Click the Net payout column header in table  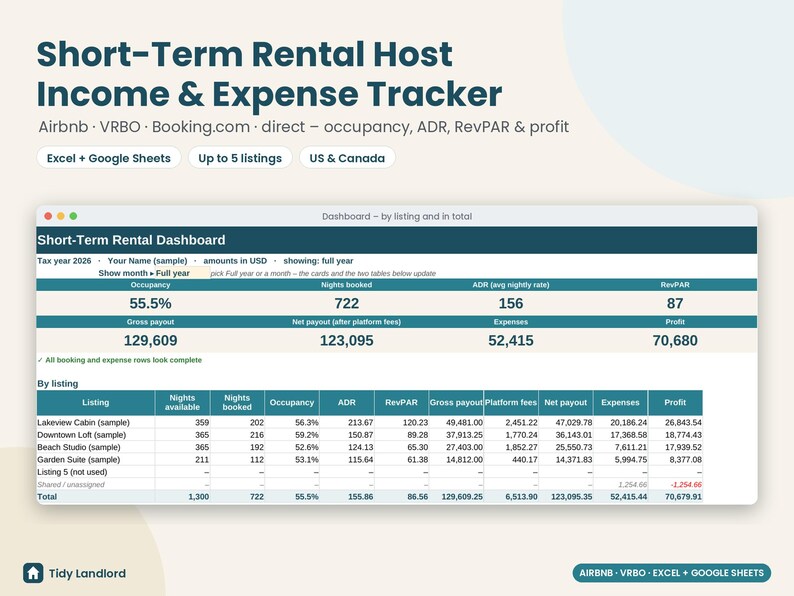[x=566, y=403]
